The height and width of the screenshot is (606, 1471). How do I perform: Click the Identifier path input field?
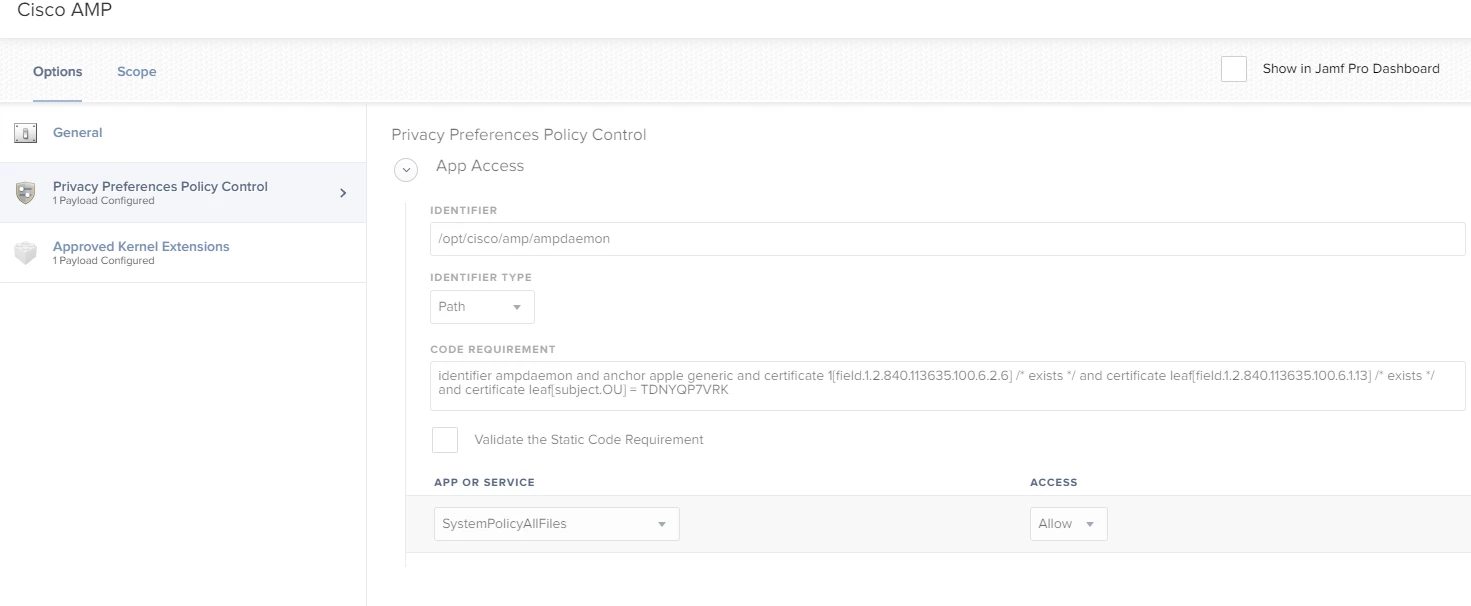(x=947, y=239)
